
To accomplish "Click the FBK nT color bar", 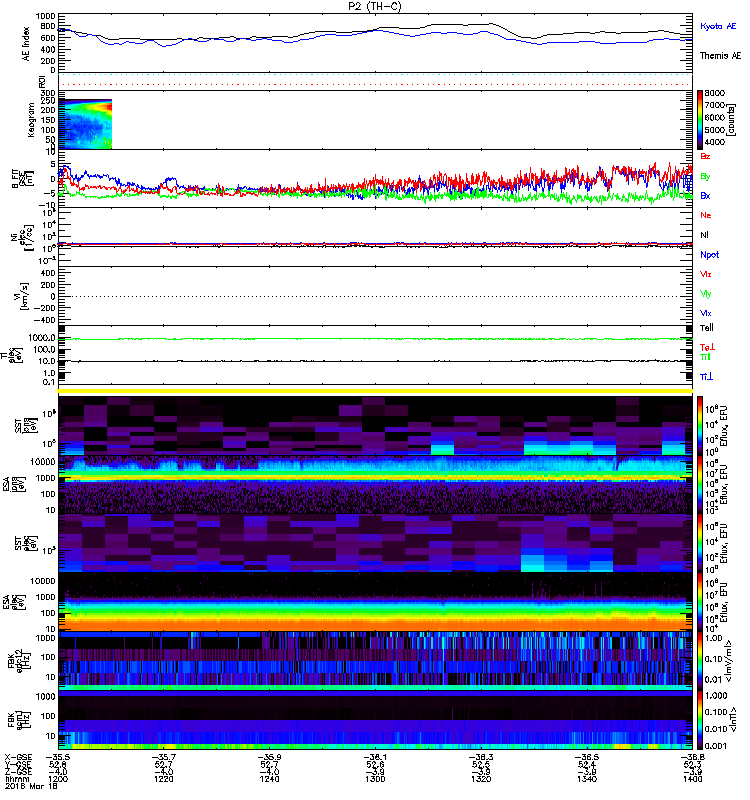I will pos(700,720).
